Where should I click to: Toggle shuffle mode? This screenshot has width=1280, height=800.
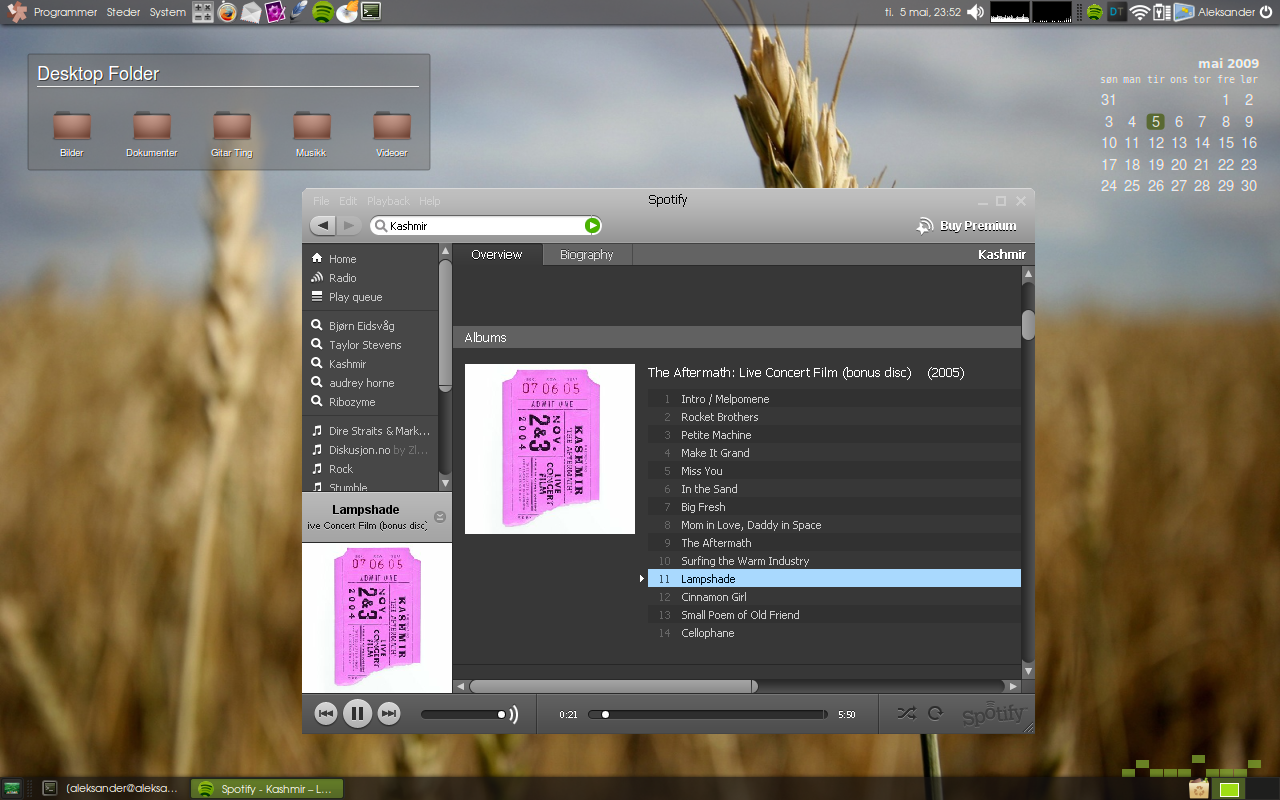coord(906,713)
